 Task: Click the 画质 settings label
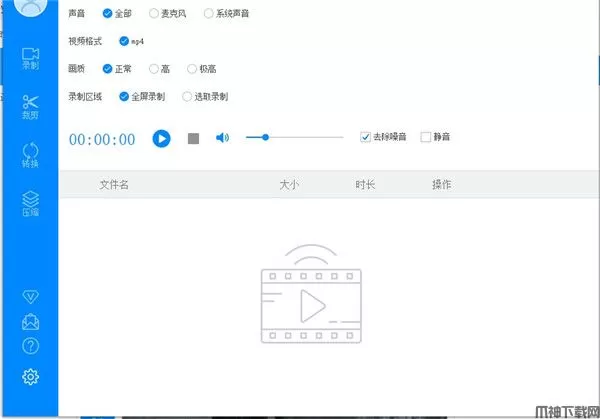tap(77, 69)
